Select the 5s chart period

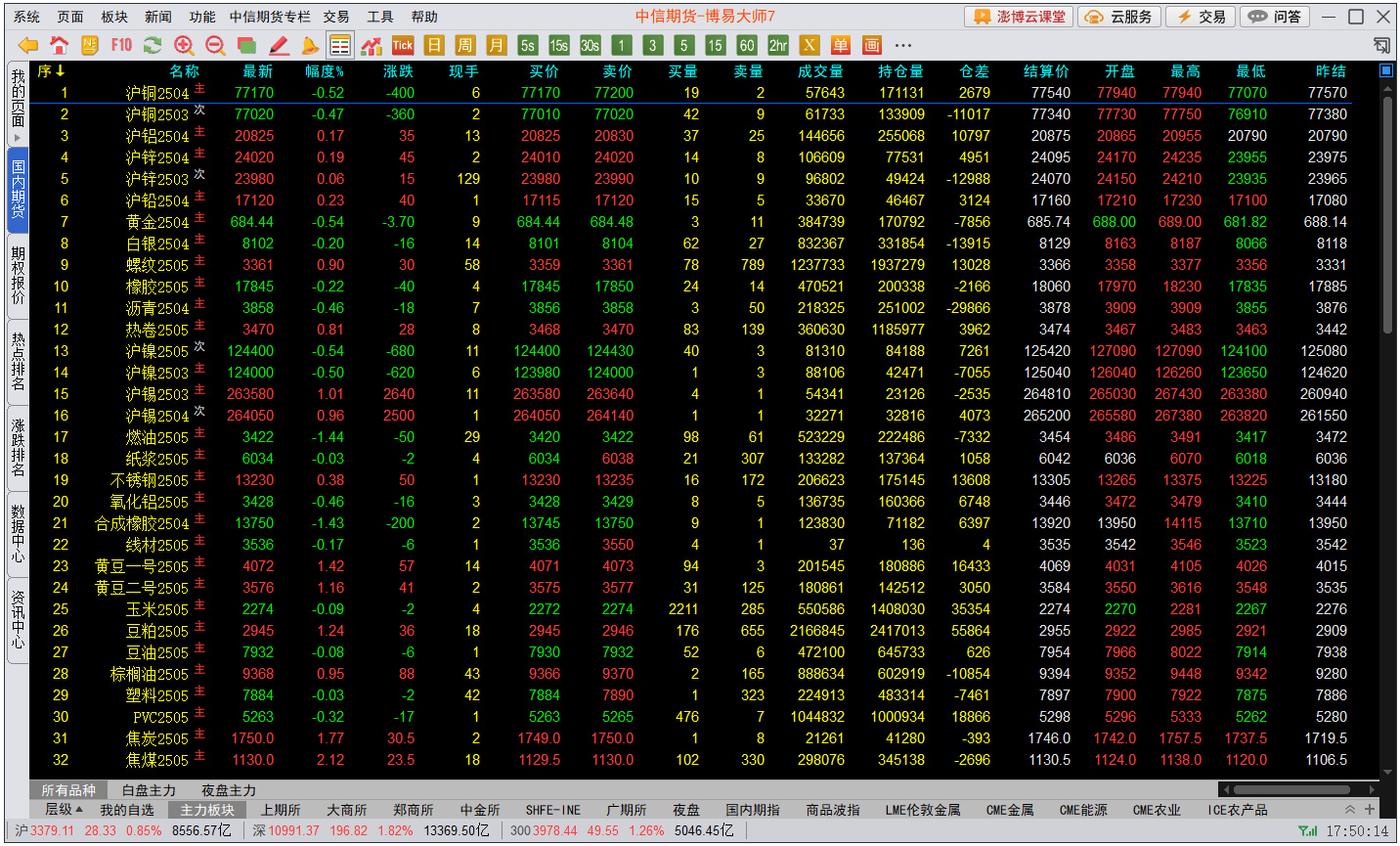(x=528, y=45)
